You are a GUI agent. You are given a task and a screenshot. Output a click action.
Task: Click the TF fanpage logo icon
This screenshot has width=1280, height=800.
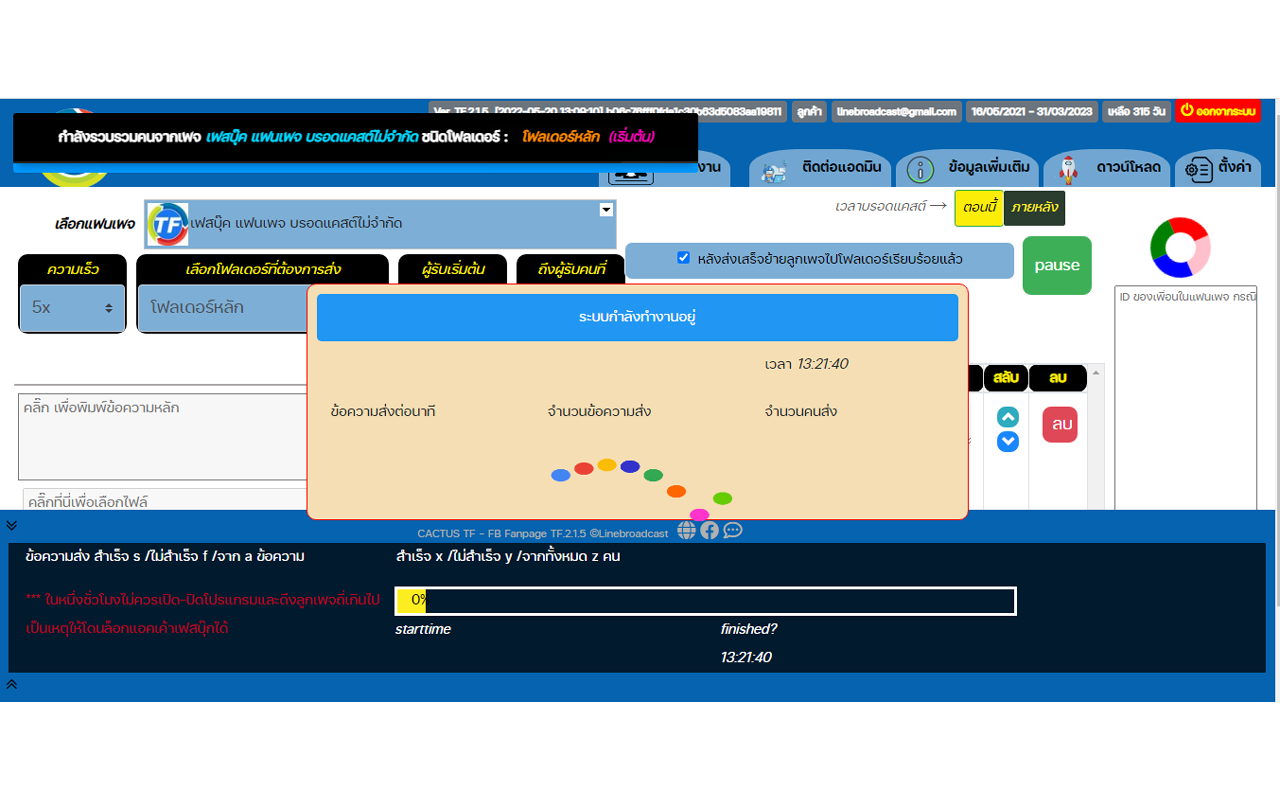point(167,224)
